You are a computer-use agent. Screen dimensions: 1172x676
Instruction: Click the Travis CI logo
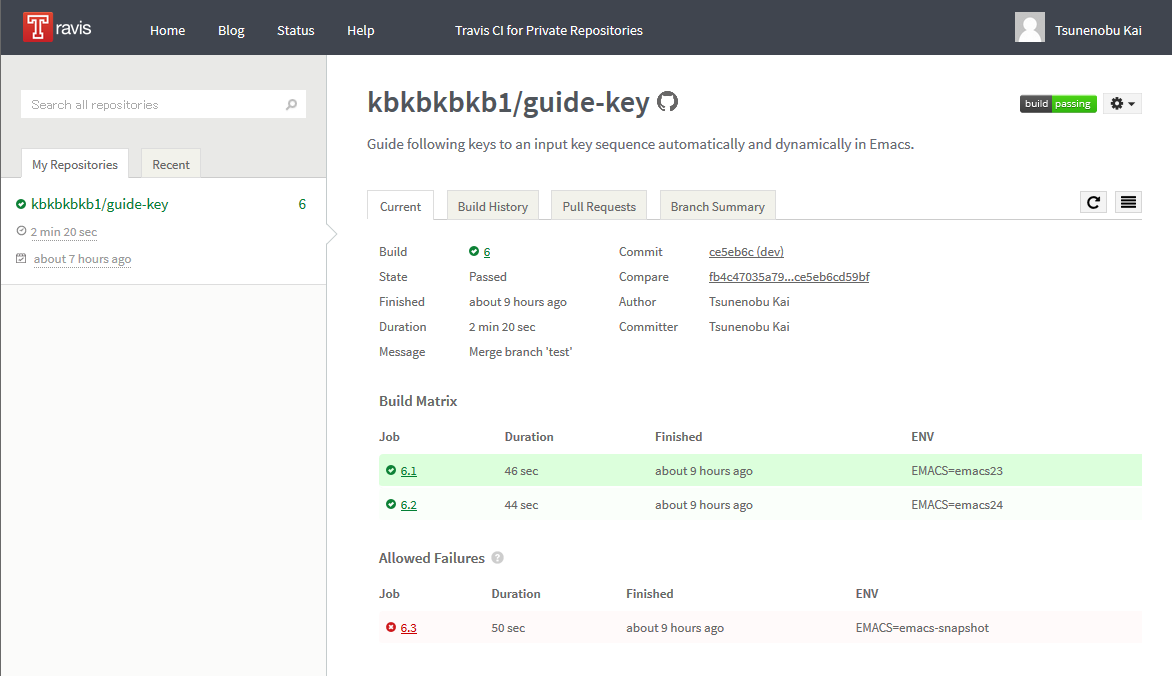point(58,28)
